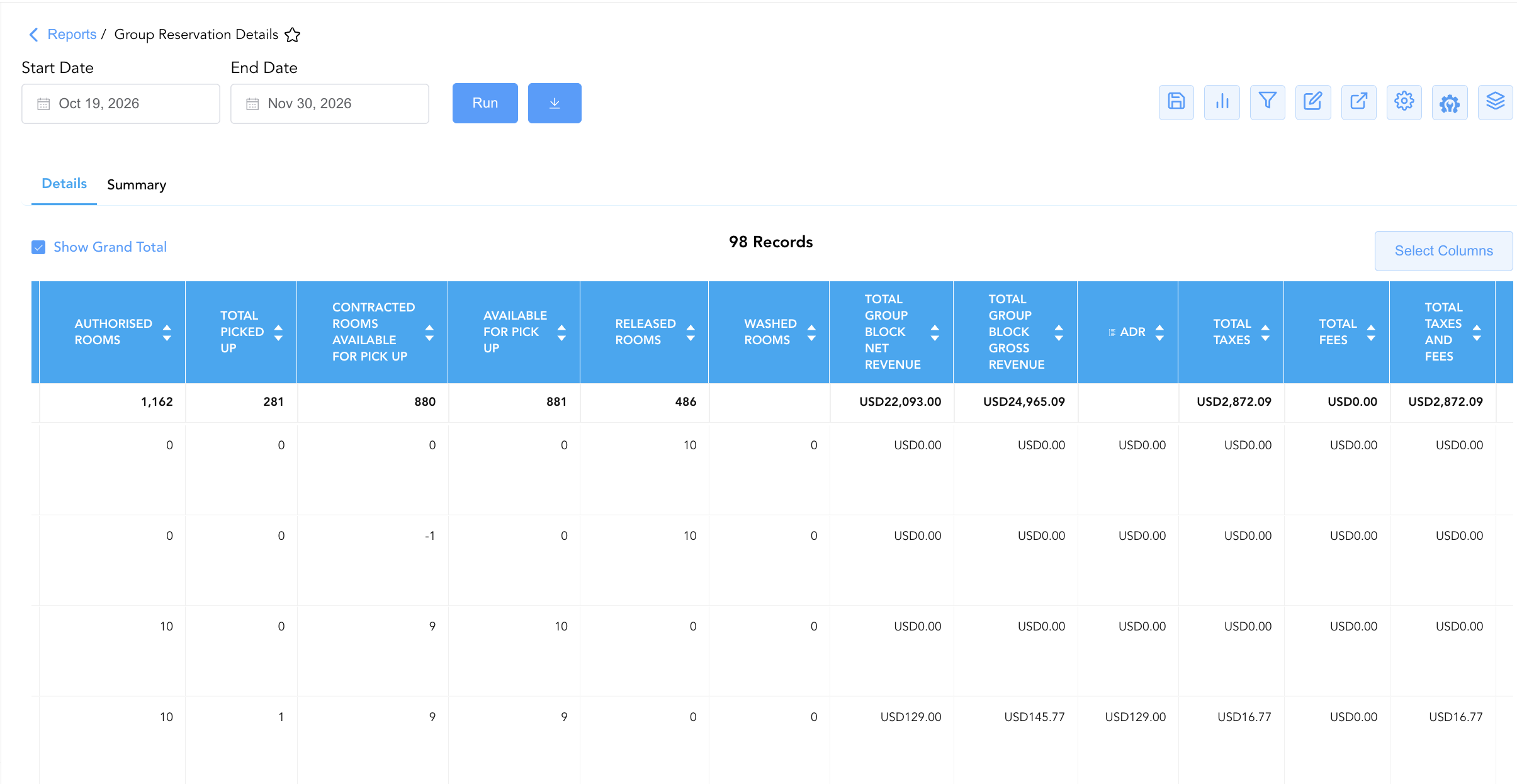Sort by Total Fees column arrows
1517x784 pixels.
point(1371,332)
